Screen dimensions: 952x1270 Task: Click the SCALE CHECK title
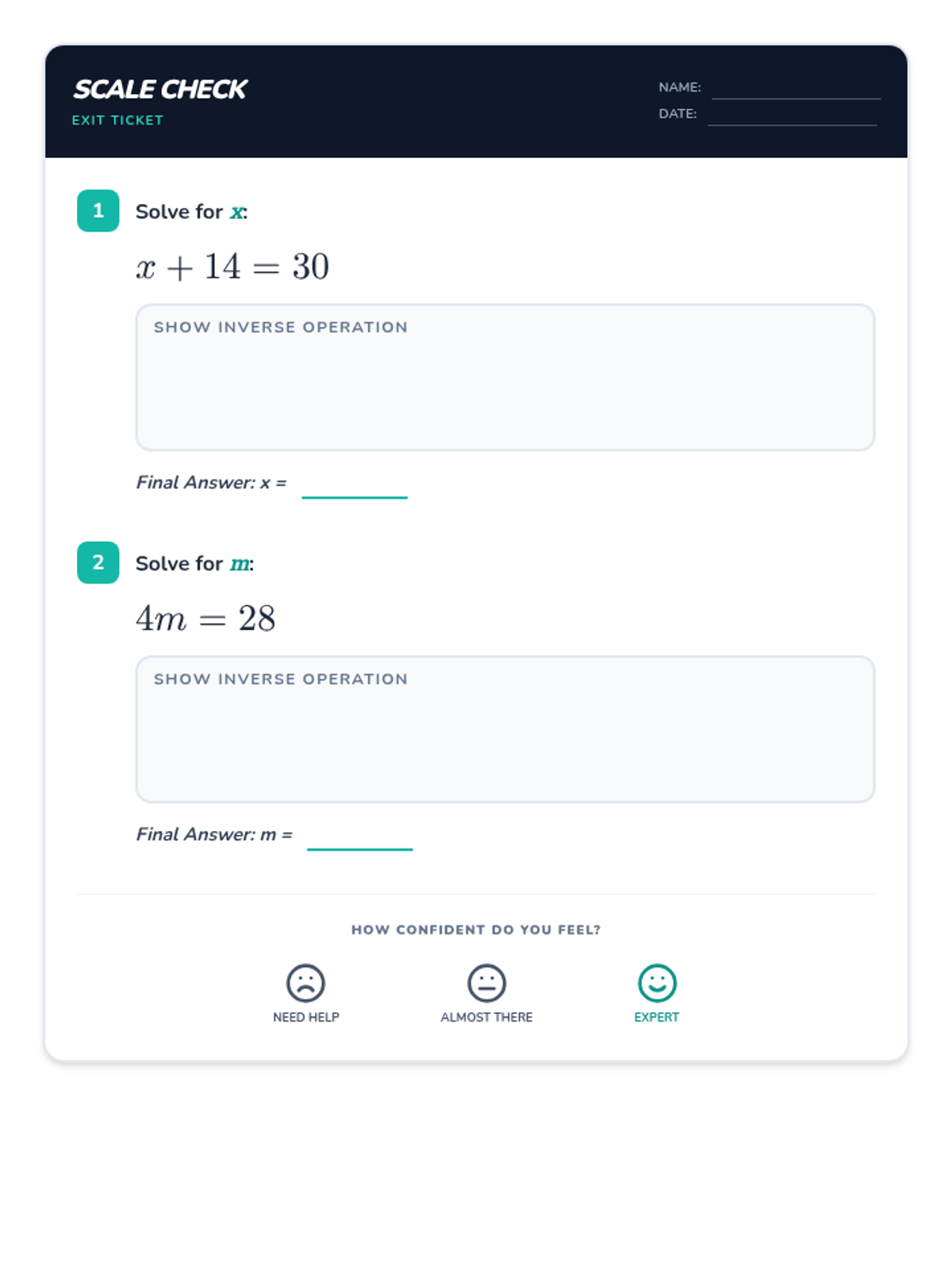tap(160, 90)
